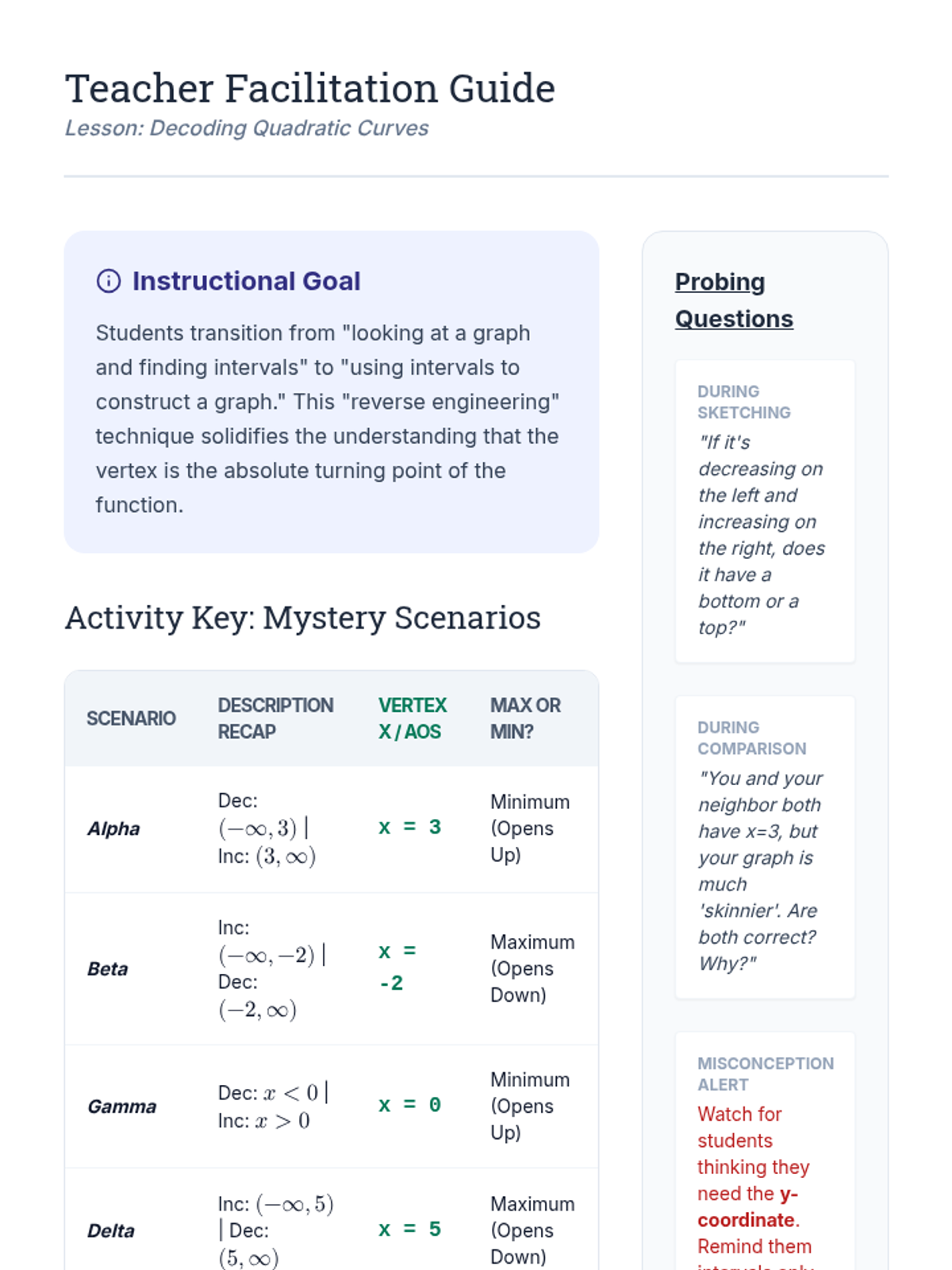Select the Delta scenario row label
This screenshot has width=952, height=1270.
pos(110,1231)
